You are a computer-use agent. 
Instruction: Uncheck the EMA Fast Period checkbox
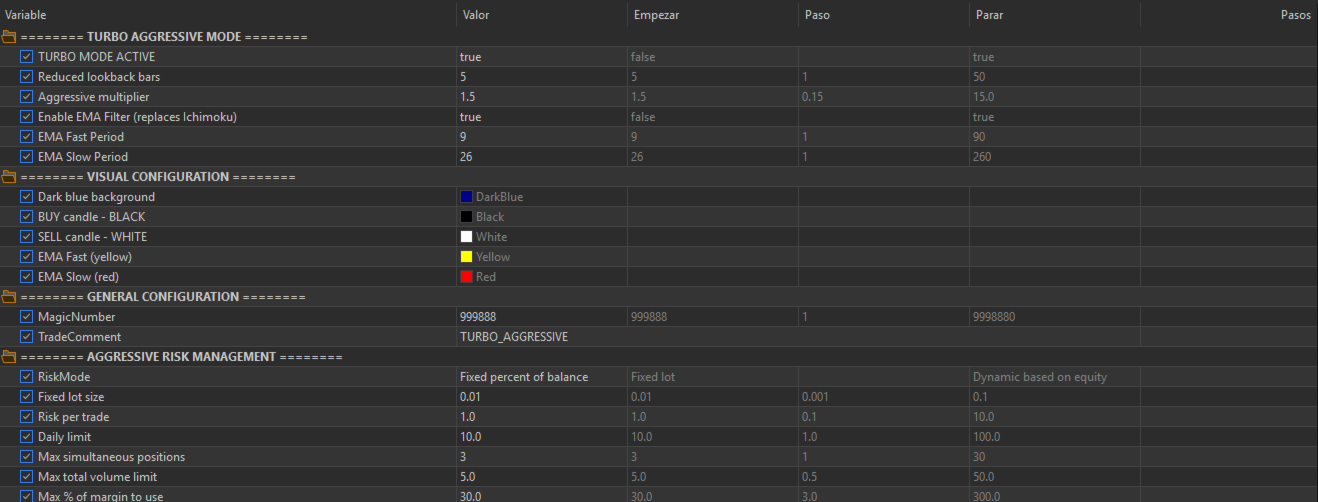point(27,137)
